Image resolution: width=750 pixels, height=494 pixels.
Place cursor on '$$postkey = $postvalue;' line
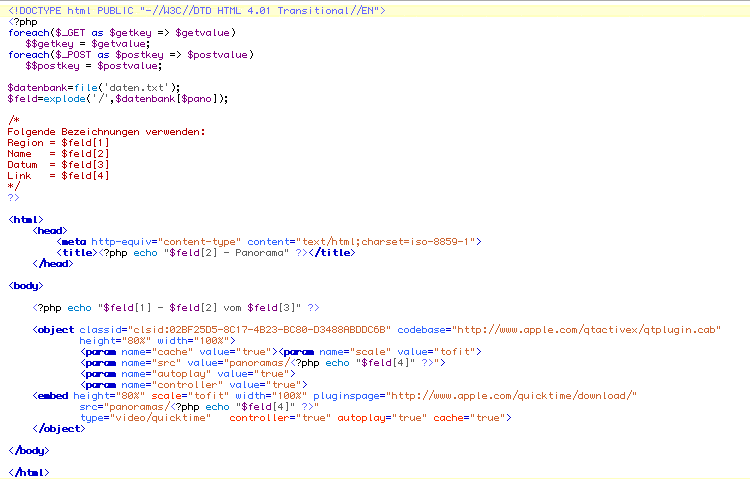pyautogui.click(x=94, y=66)
